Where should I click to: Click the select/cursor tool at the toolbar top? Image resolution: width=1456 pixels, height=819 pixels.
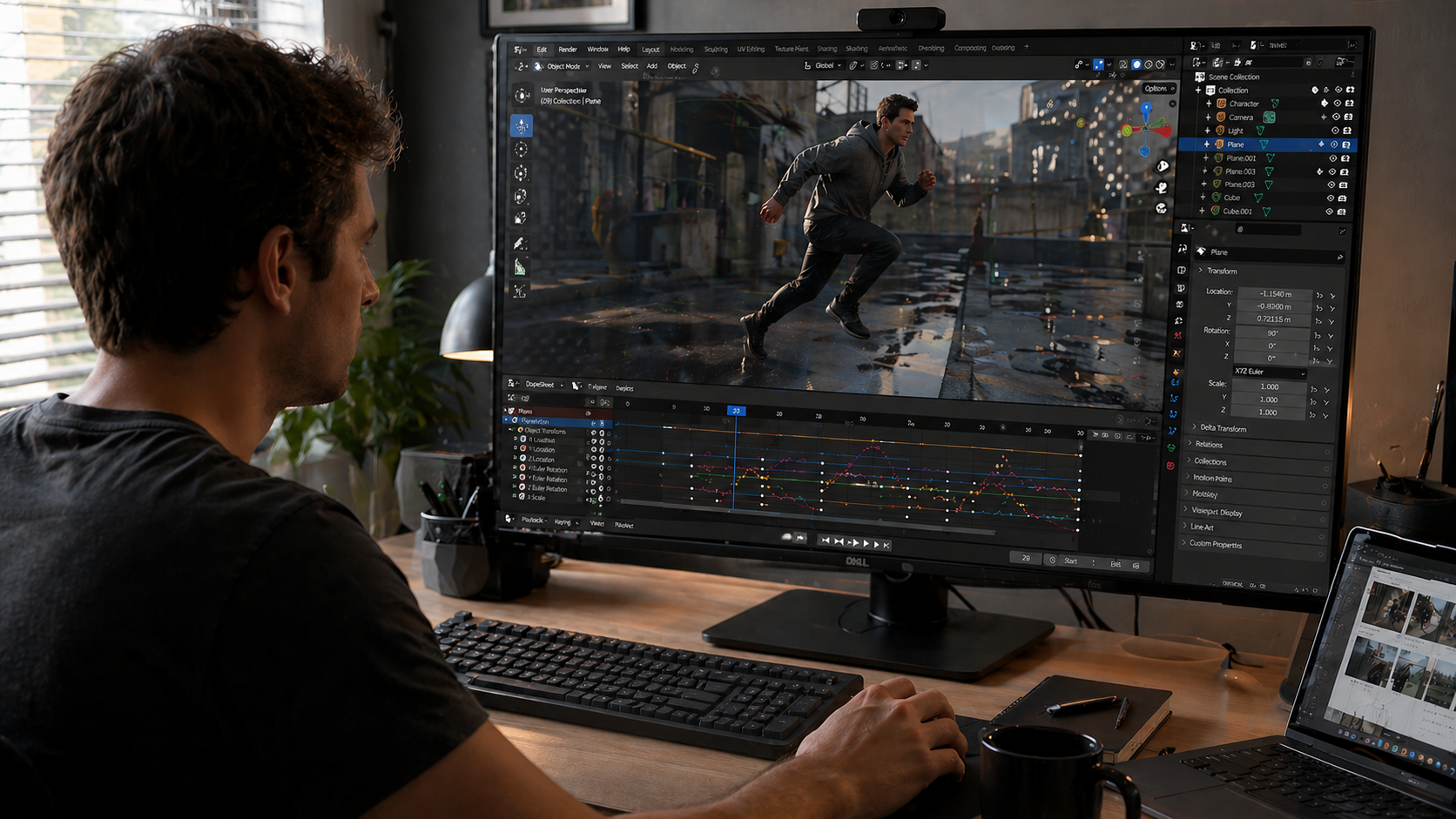tap(522, 95)
